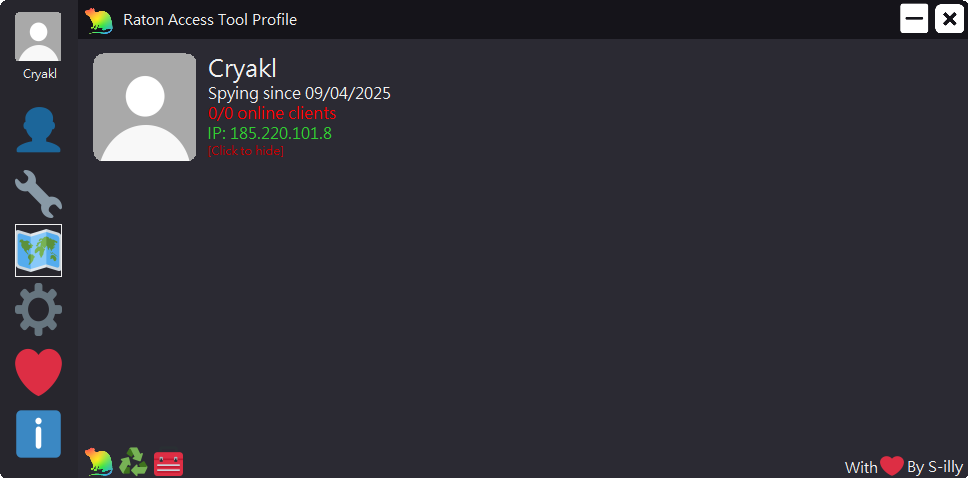Select the world map sidebar icon
The width and height of the screenshot is (968, 478).
coord(38,250)
